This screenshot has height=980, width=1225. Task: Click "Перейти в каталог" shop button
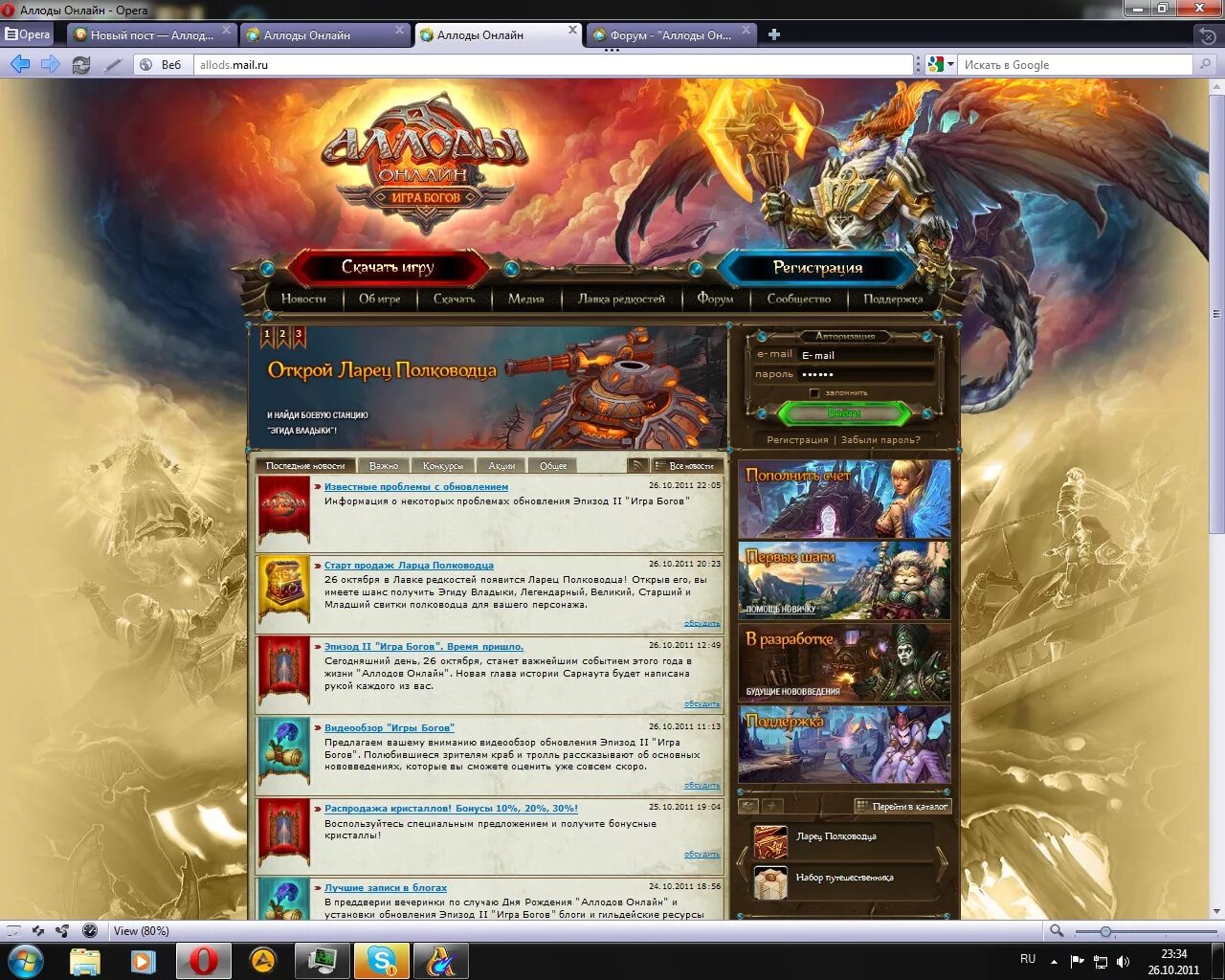(x=902, y=806)
